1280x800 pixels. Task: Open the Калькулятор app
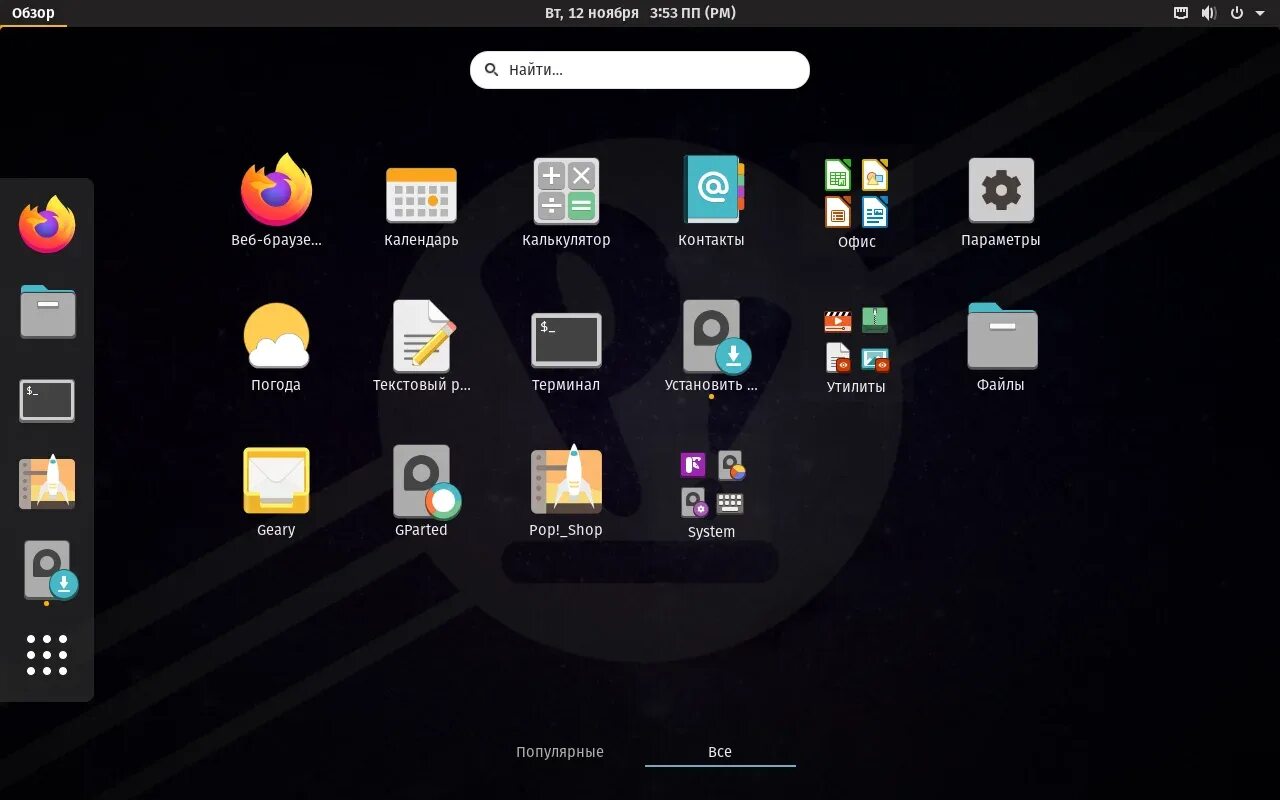pos(566,200)
